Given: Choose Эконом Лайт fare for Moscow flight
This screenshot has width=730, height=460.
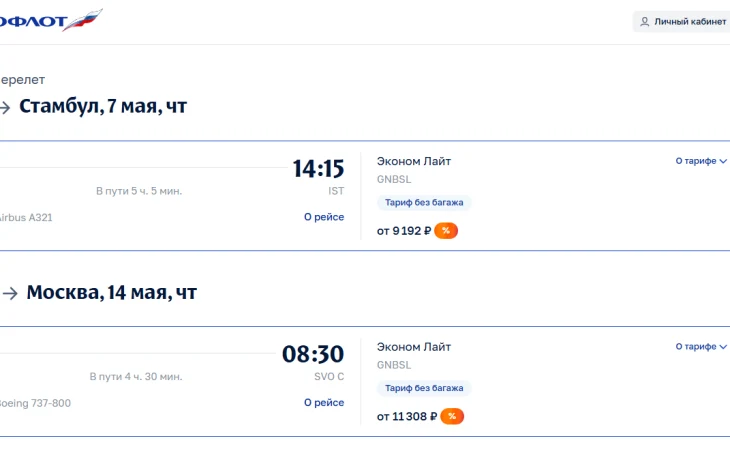Looking at the screenshot, I should [x=414, y=347].
